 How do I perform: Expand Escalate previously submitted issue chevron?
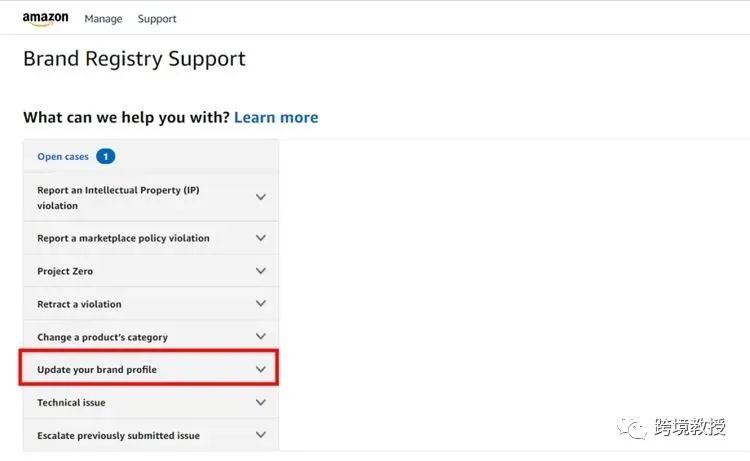tap(261, 435)
